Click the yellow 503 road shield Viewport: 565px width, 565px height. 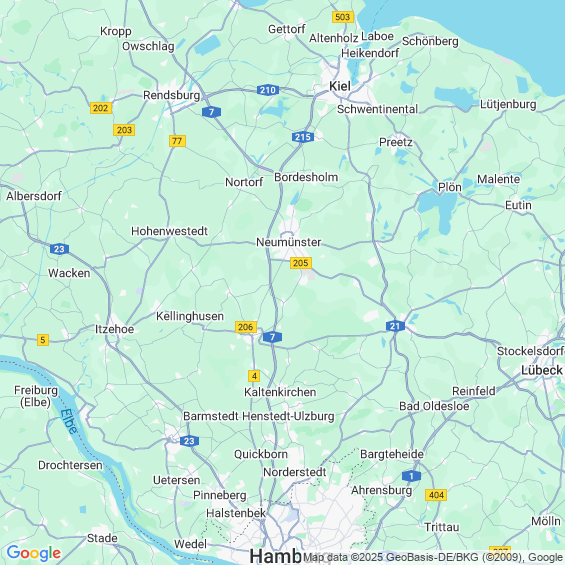pos(343,17)
